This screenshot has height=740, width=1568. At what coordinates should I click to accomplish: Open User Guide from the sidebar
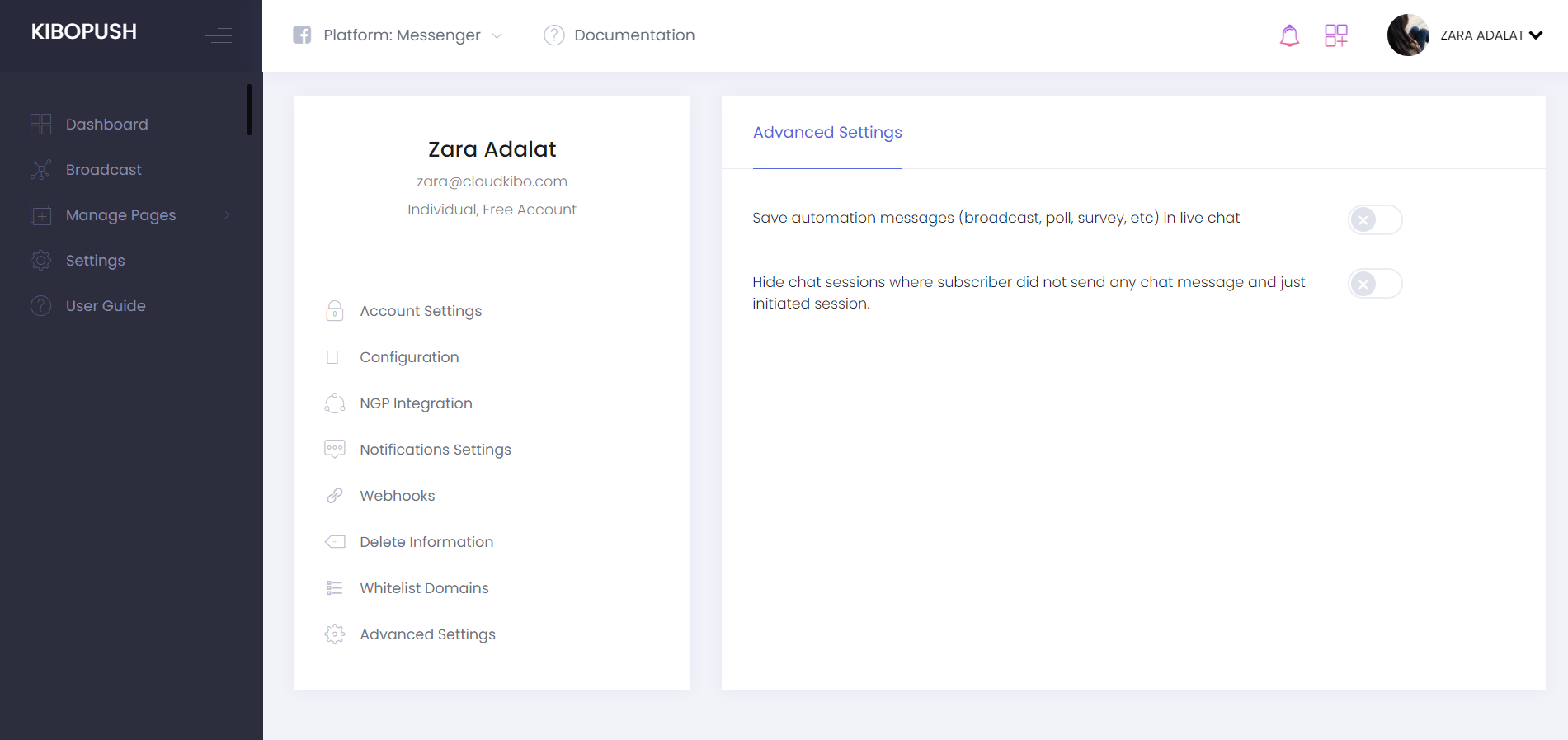[106, 306]
